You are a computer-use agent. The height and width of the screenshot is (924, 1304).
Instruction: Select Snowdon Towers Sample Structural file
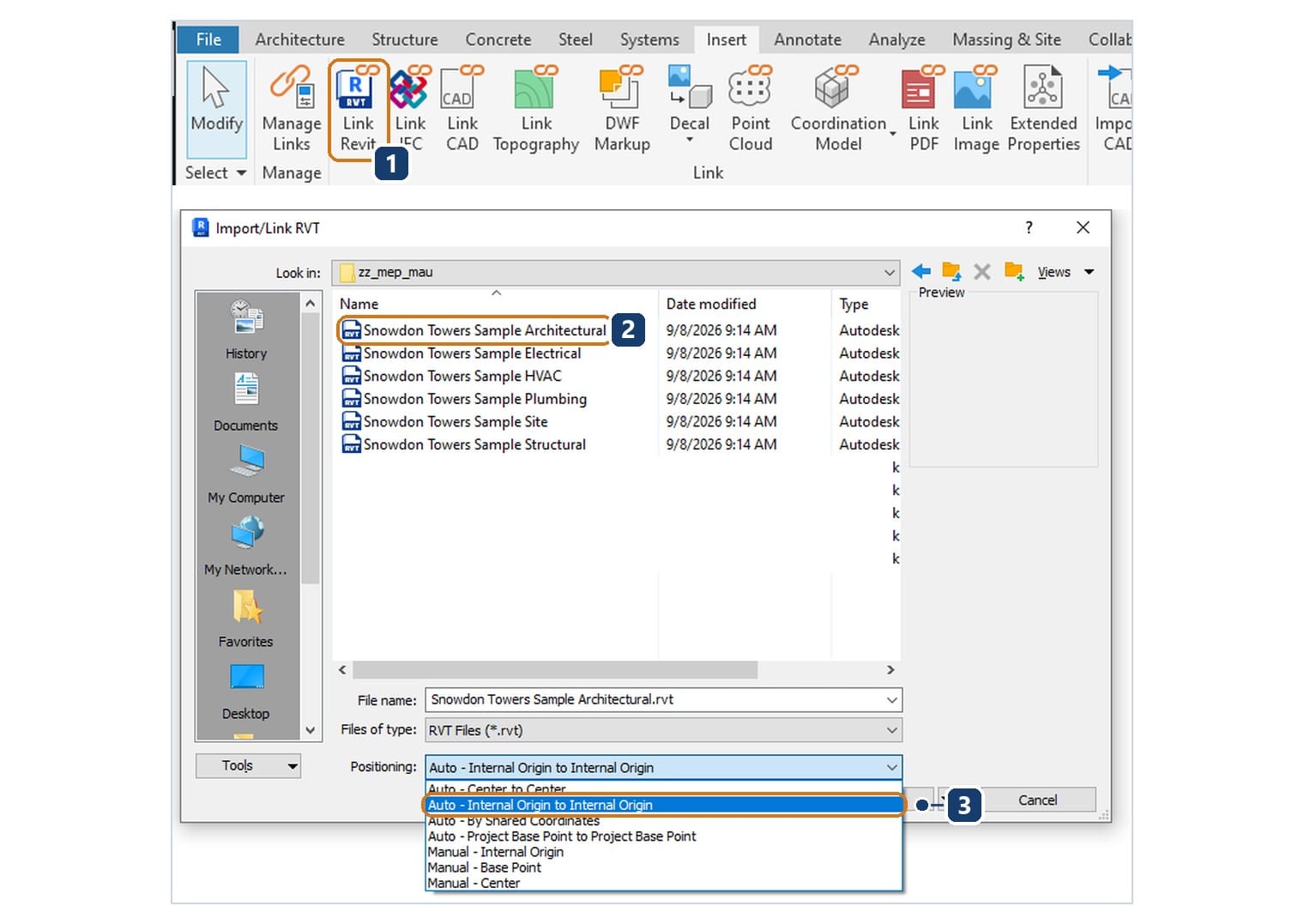(x=464, y=444)
